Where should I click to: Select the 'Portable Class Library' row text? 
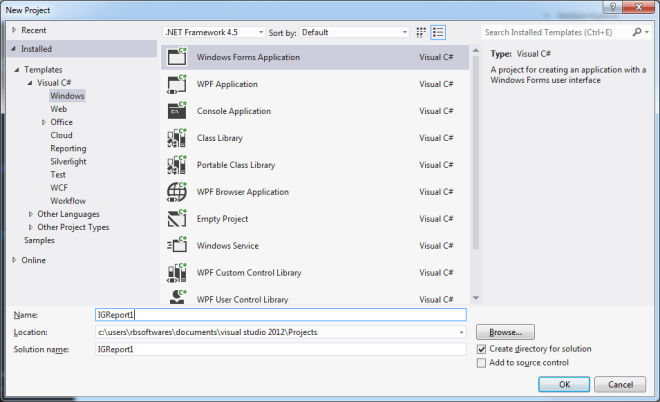click(x=236, y=165)
